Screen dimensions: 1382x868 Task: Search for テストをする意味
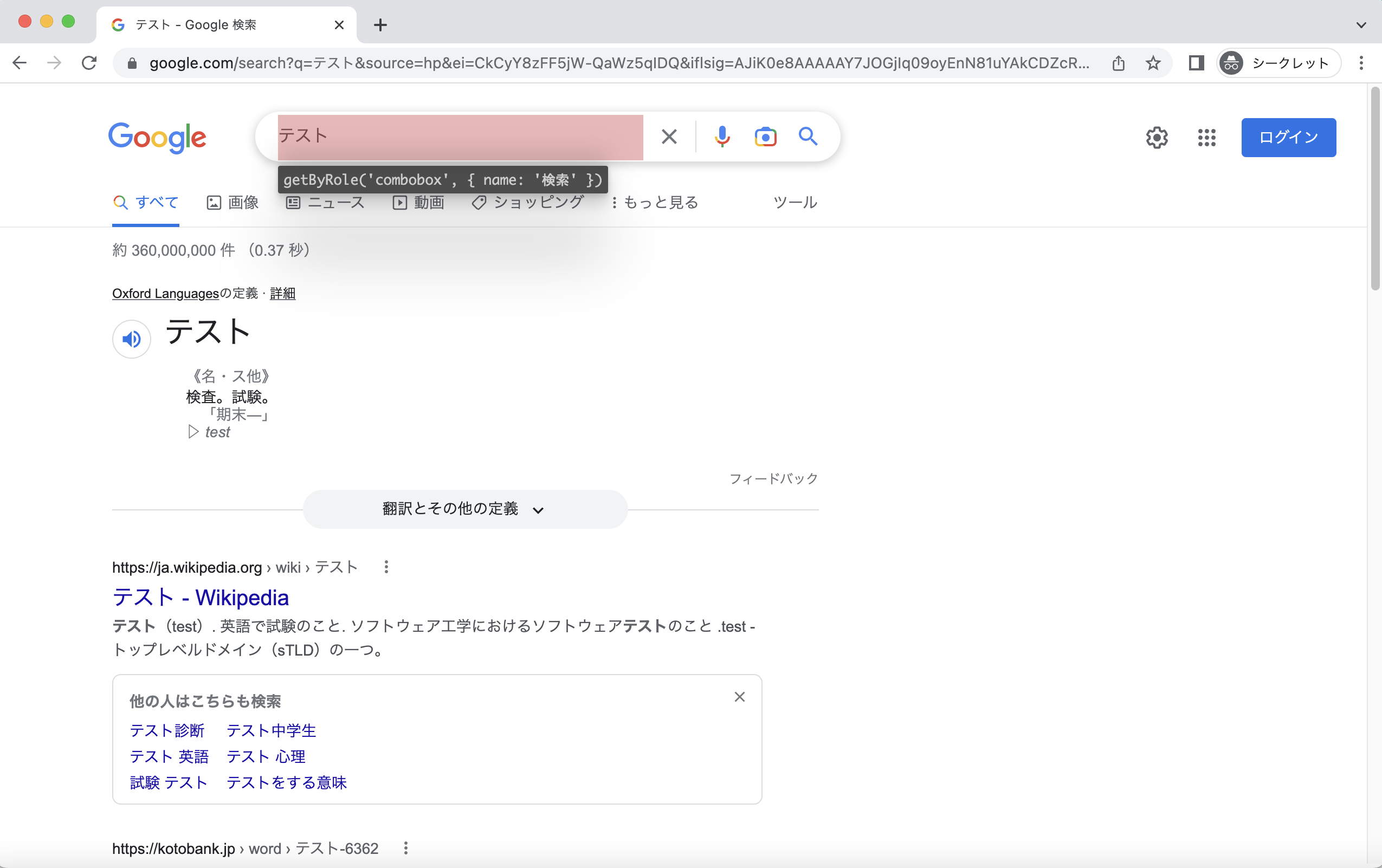tap(287, 783)
